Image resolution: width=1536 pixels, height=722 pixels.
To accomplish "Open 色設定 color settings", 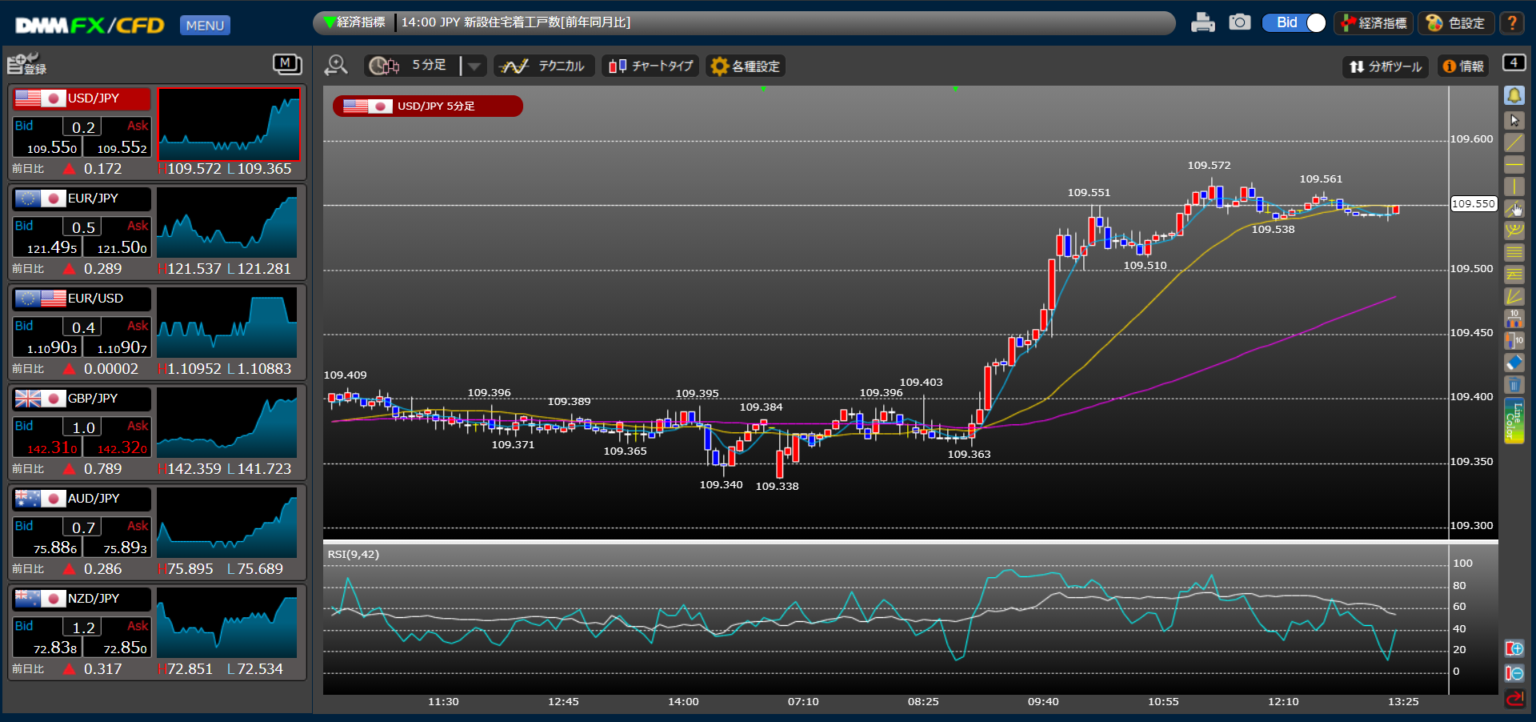I will click(1456, 23).
